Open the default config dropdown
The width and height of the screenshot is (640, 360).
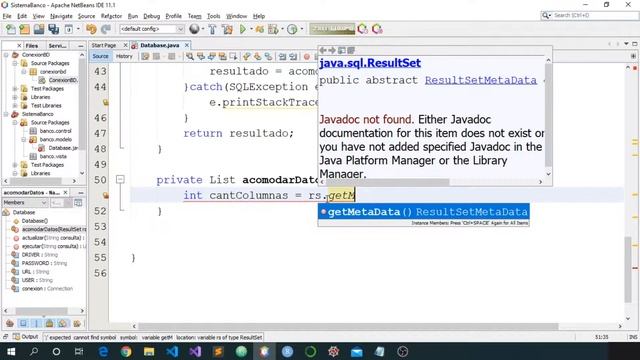click(151, 29)
